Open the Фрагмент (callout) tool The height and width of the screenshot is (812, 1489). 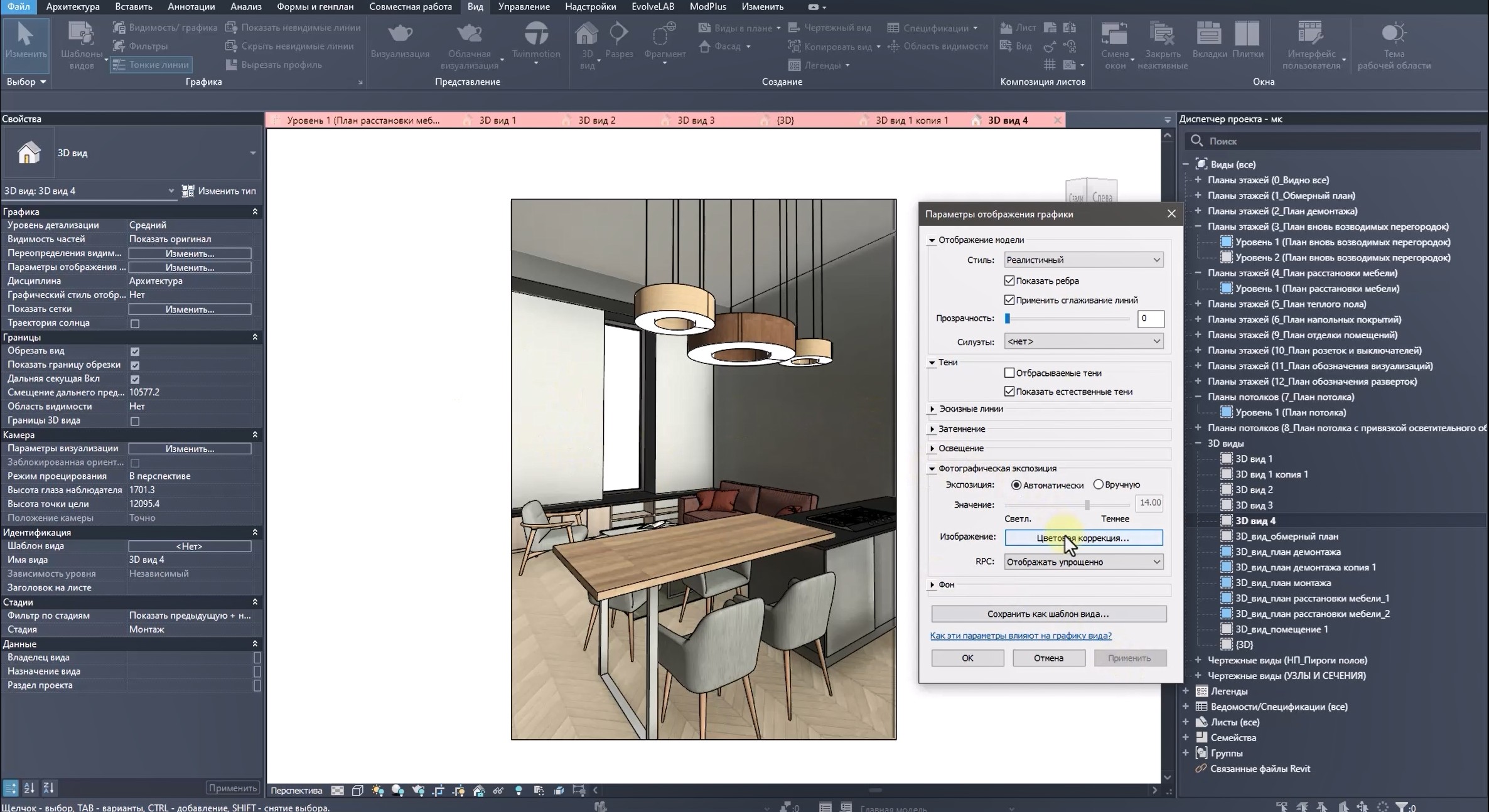[x=664, y=41]
